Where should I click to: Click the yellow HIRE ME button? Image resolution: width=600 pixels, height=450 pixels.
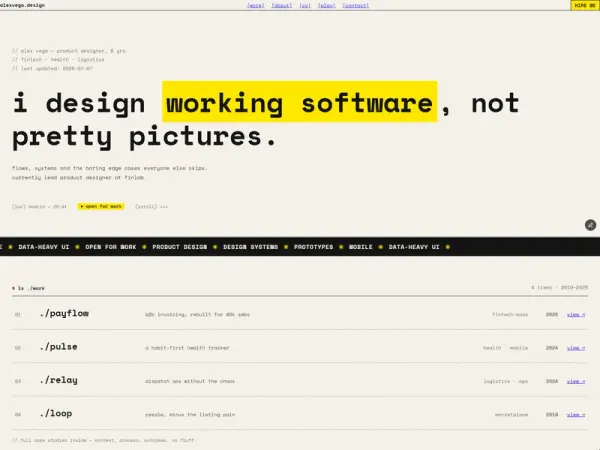click(585, 5)
